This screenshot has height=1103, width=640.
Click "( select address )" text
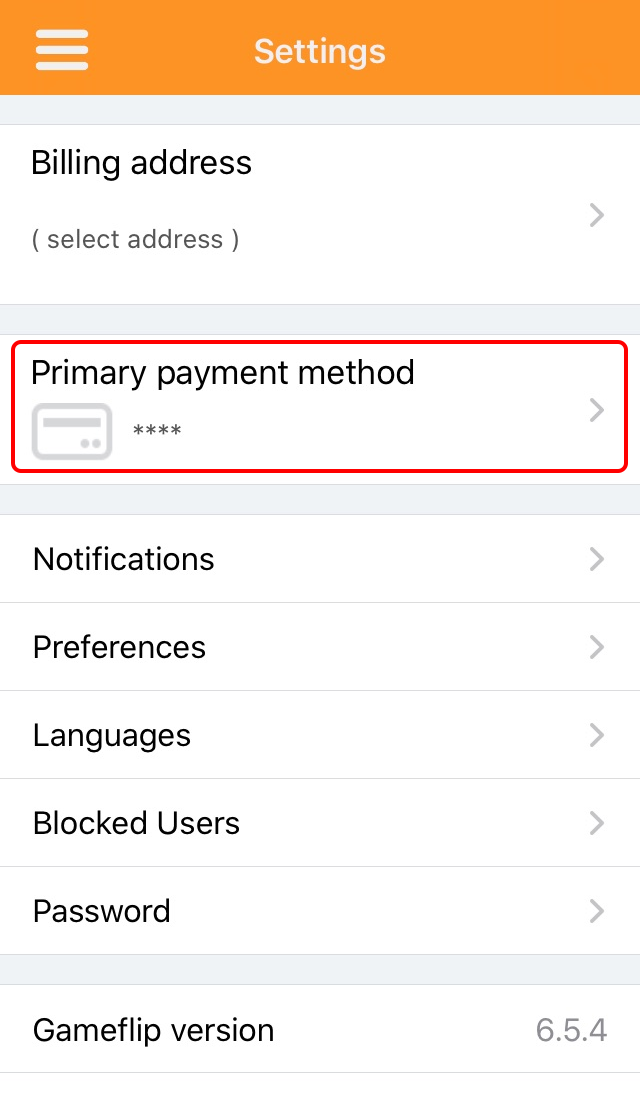135,240
